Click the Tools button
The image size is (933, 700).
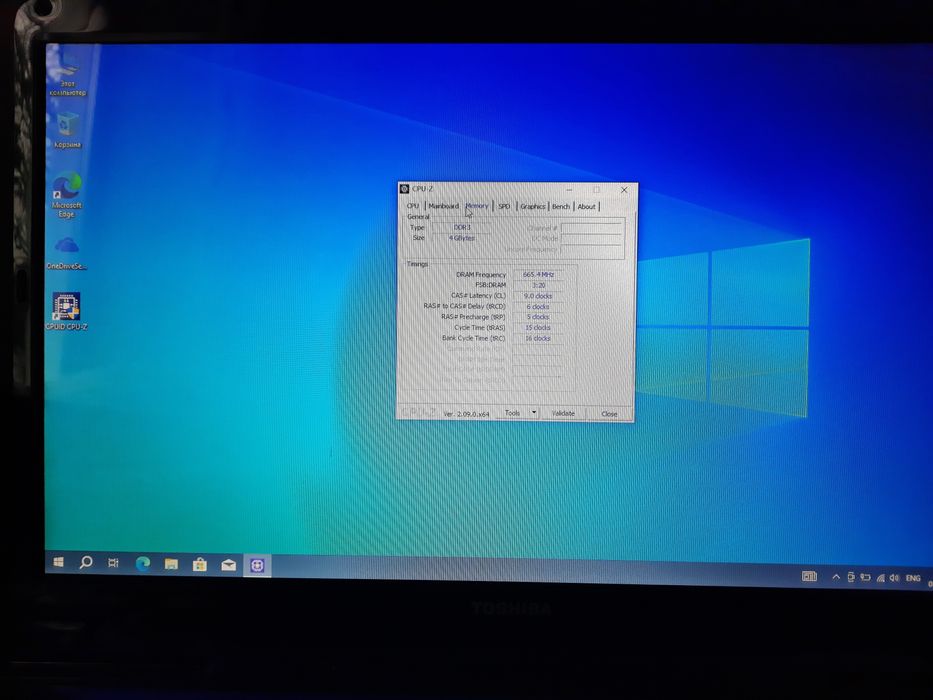tap(512, 412)
